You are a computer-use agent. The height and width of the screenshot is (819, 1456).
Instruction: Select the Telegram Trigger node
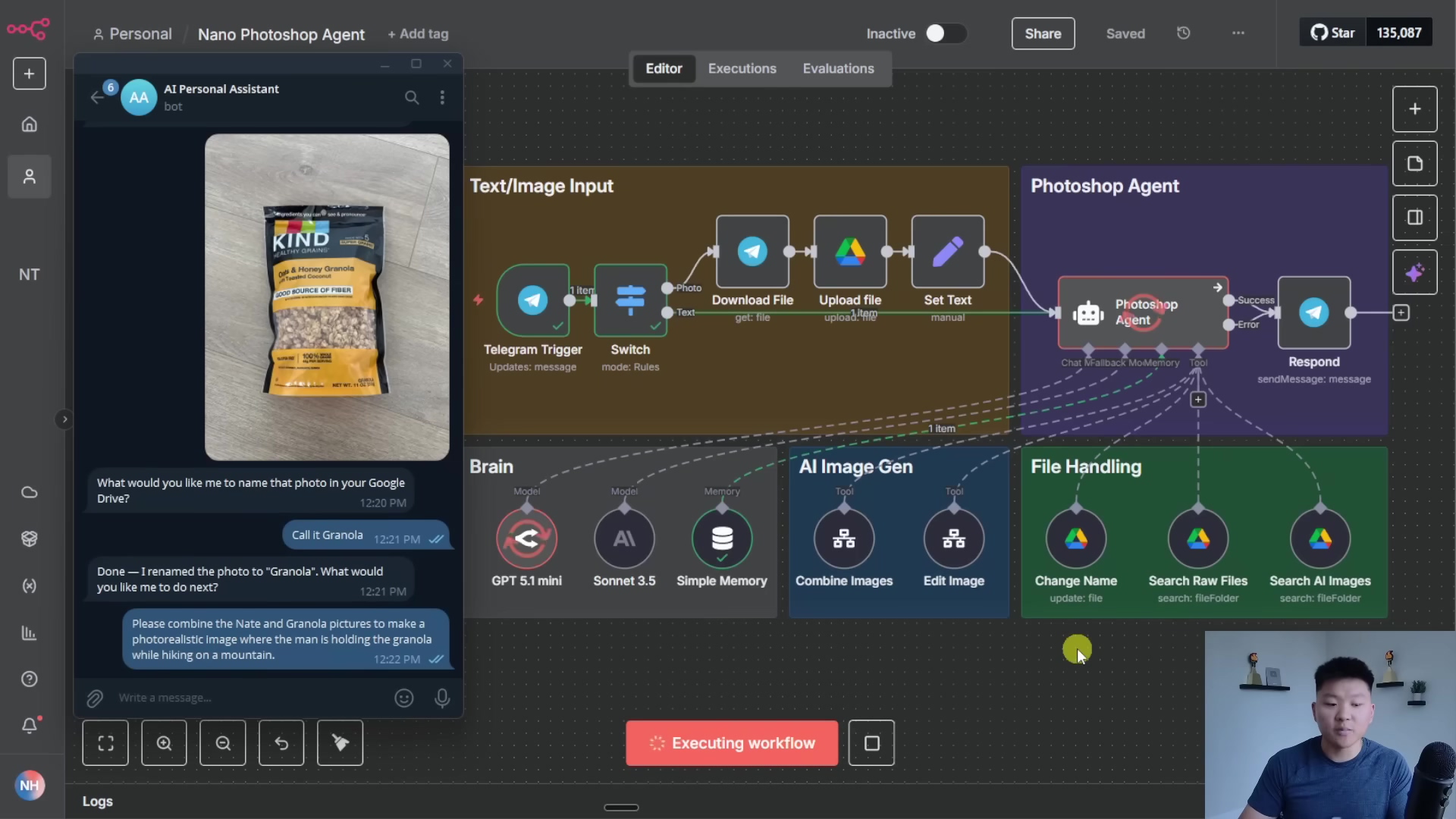tap(533, 300)
